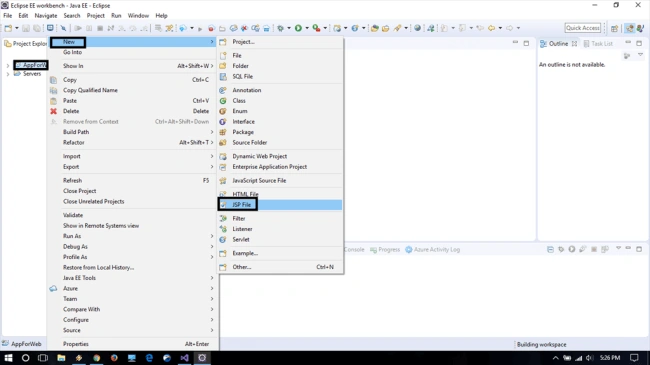Click the Quick Access field

(583, 28)
